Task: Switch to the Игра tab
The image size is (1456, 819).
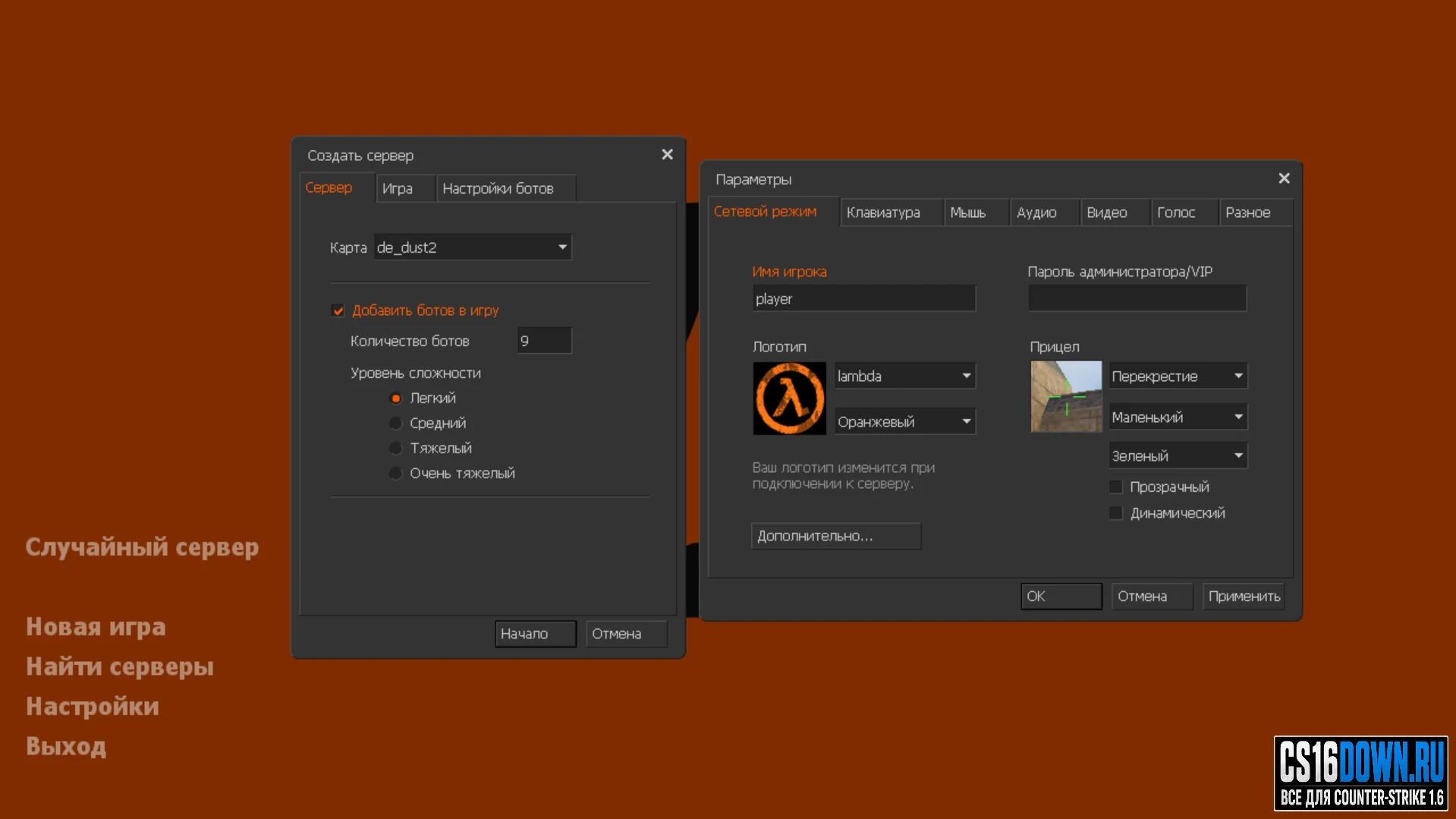Action: point(405,188)
